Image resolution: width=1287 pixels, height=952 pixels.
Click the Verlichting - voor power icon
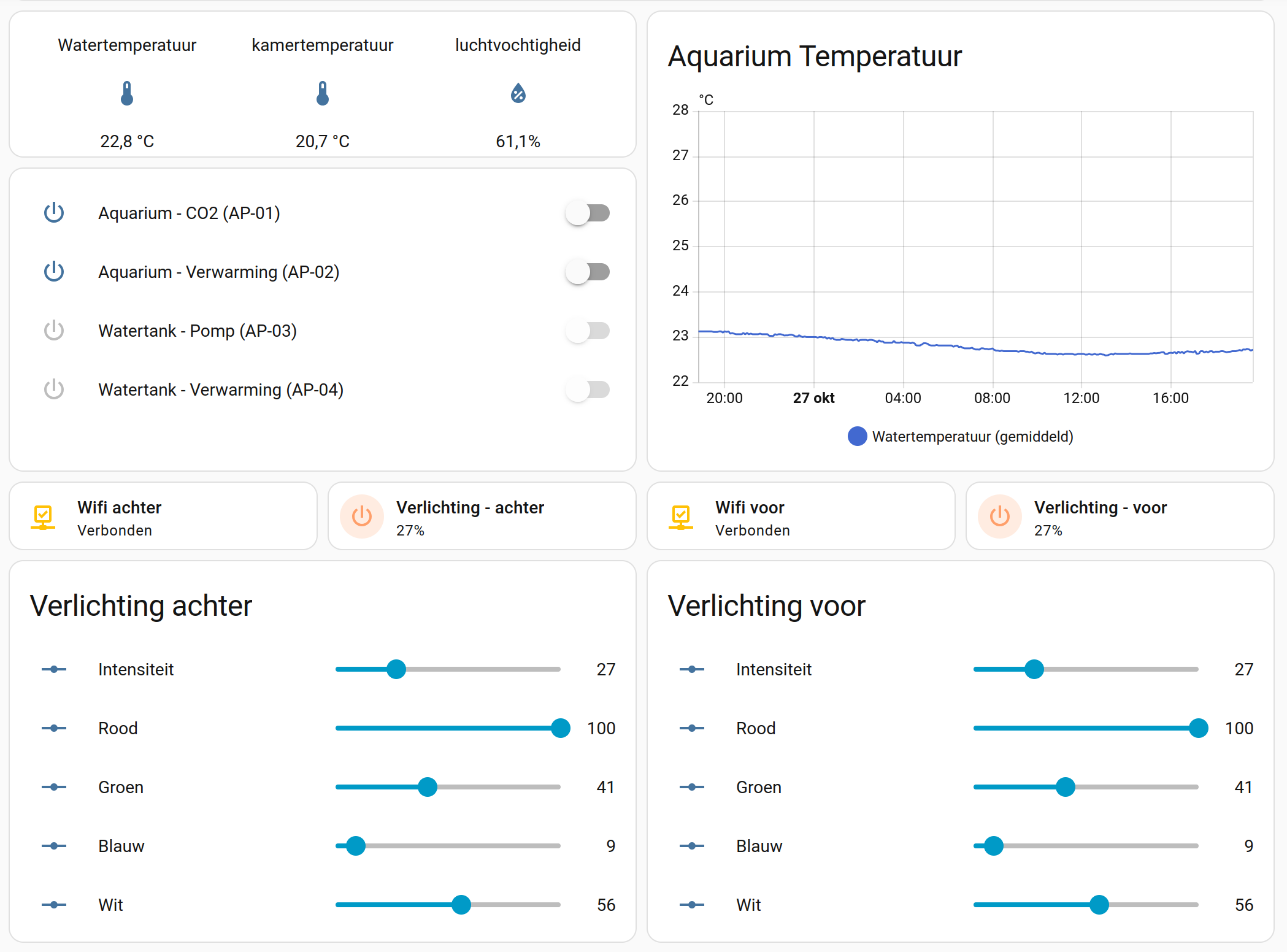[1000, 516]
